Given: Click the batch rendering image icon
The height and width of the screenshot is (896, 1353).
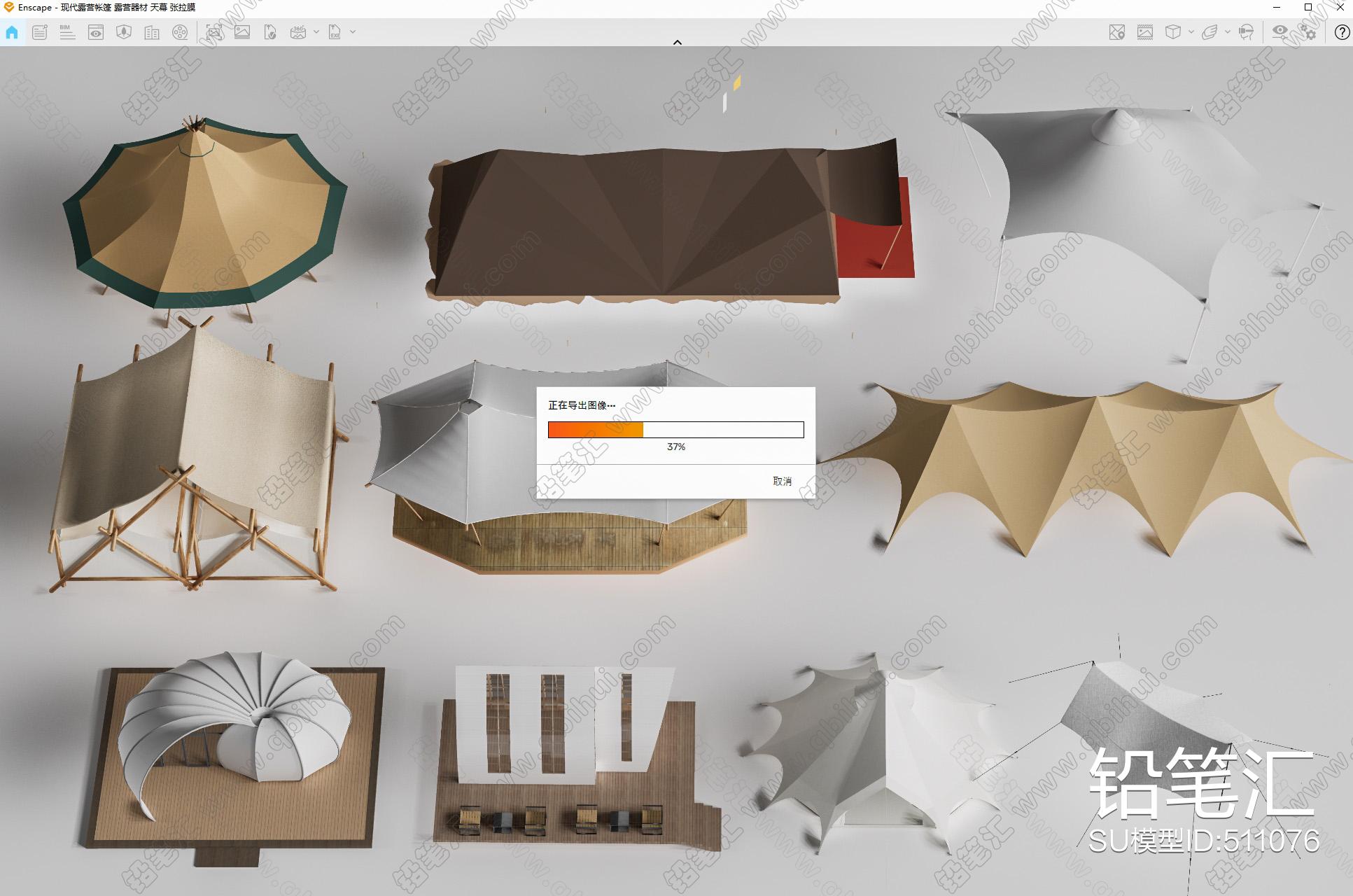Looking at the screenshot, I should click(242, 32).
